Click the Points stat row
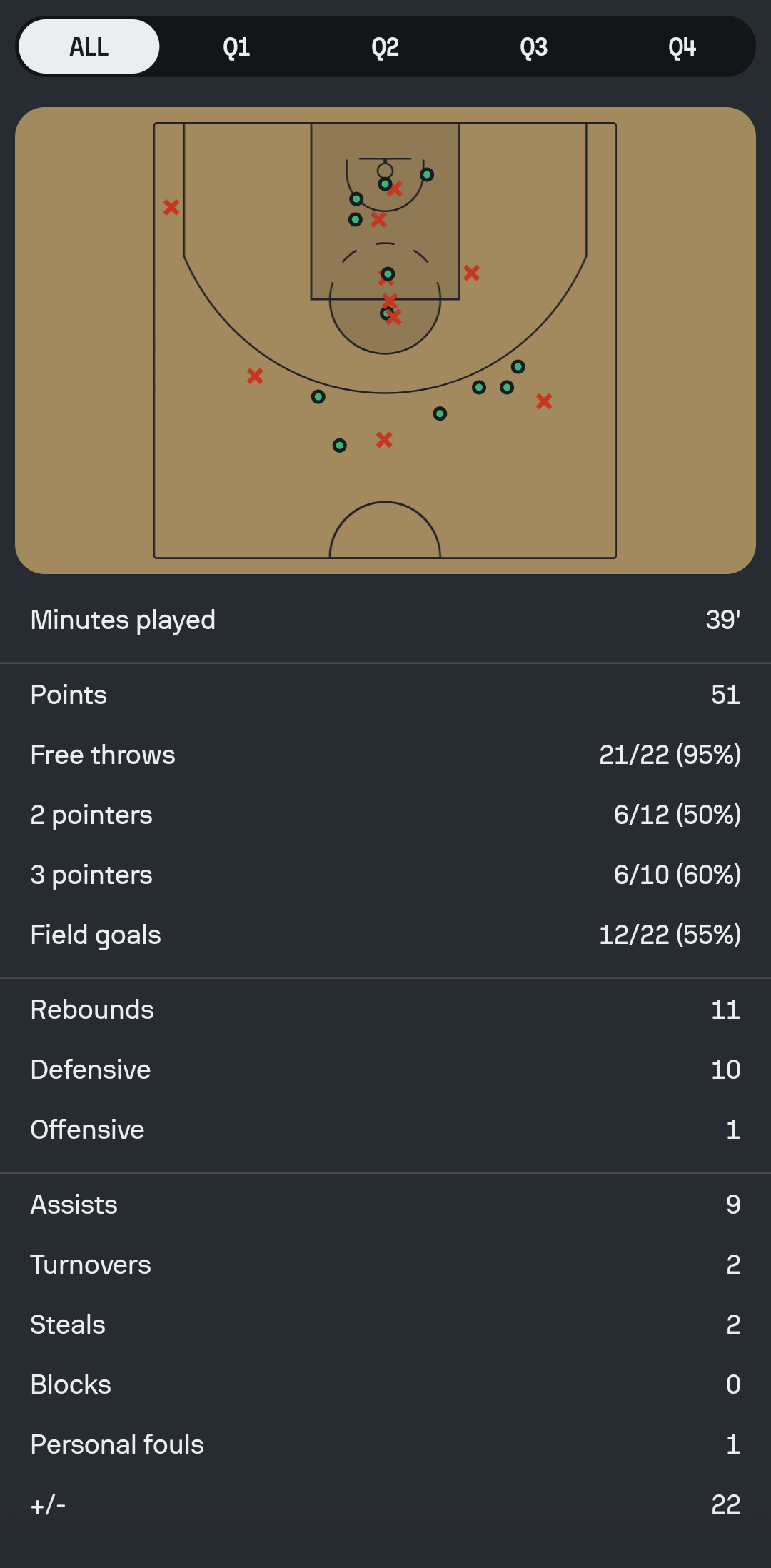Viewport: 771px width, 1568px height. (385, 695)
